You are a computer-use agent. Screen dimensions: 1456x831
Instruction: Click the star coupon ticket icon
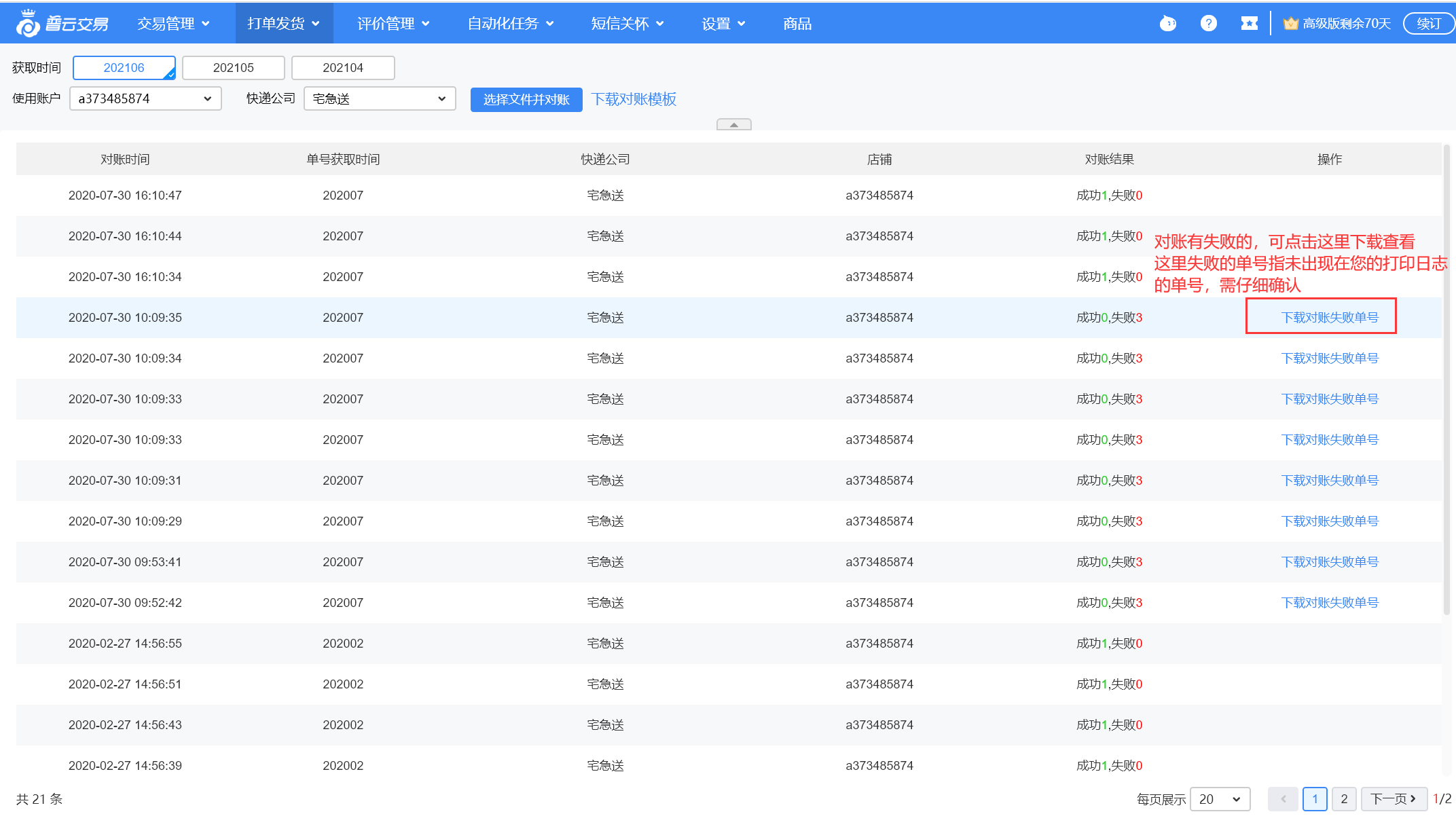[x=1249, y=24]
